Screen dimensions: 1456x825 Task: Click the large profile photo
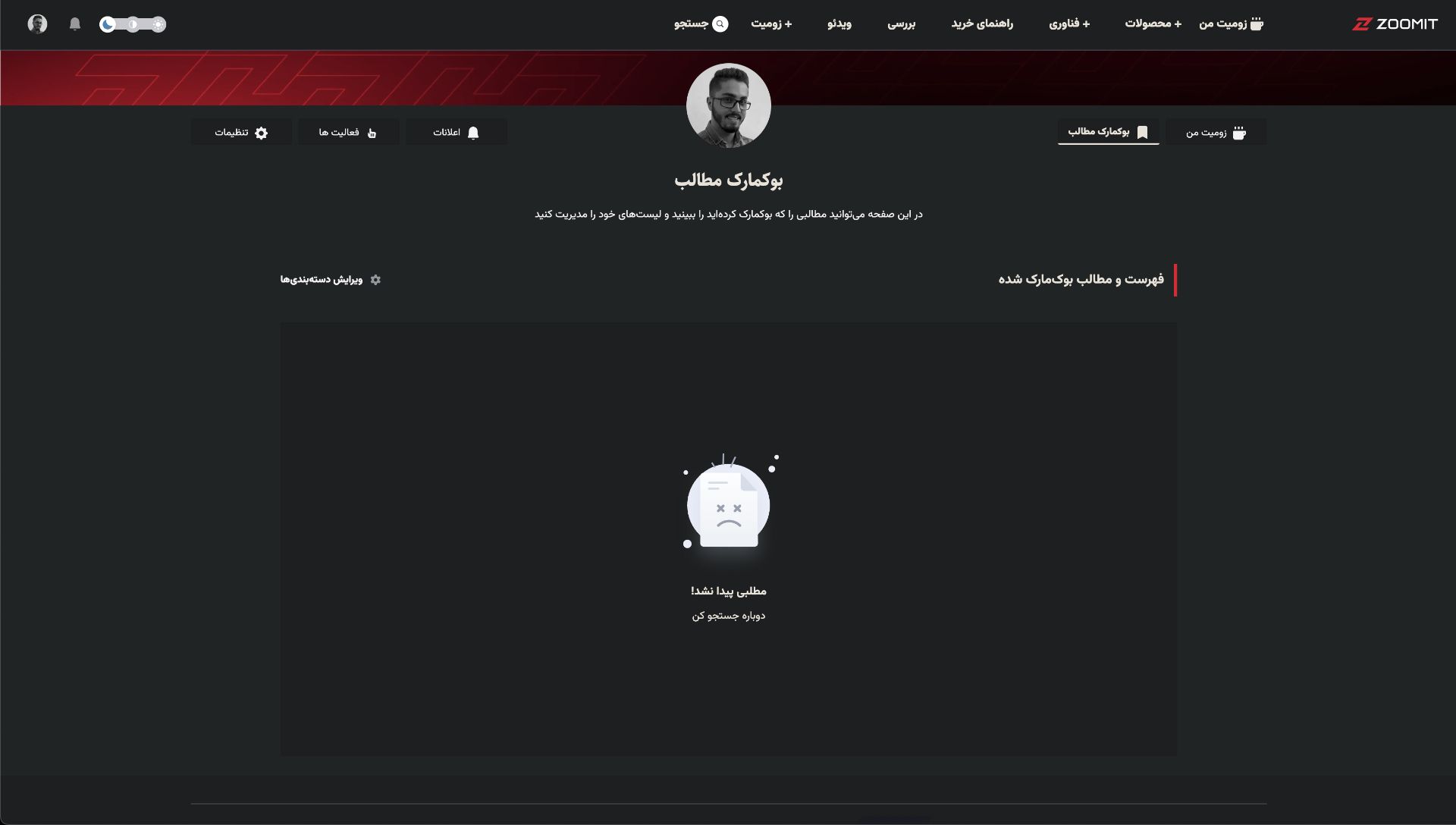pos(728,105)
